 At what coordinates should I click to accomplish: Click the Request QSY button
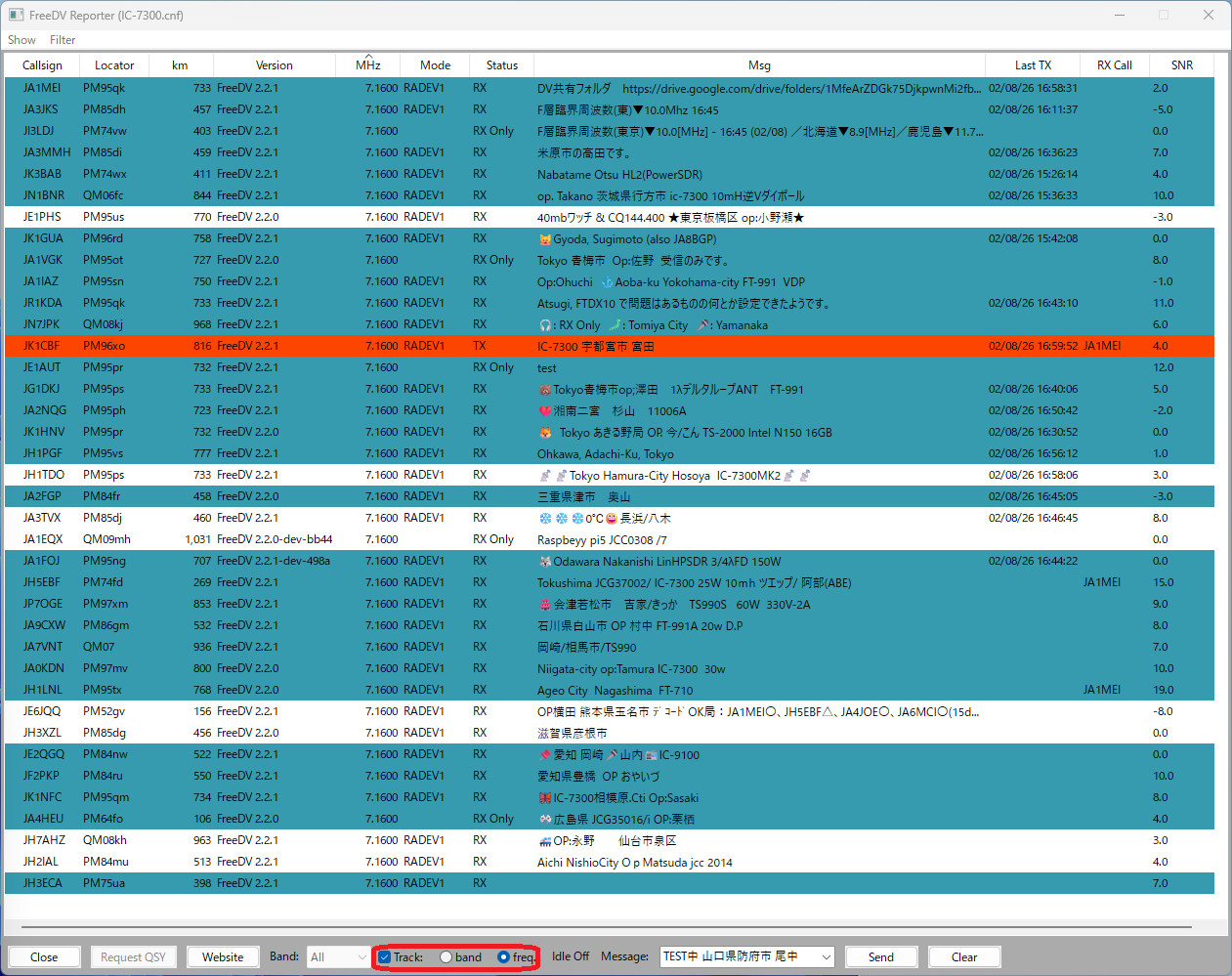click(133, 957)
